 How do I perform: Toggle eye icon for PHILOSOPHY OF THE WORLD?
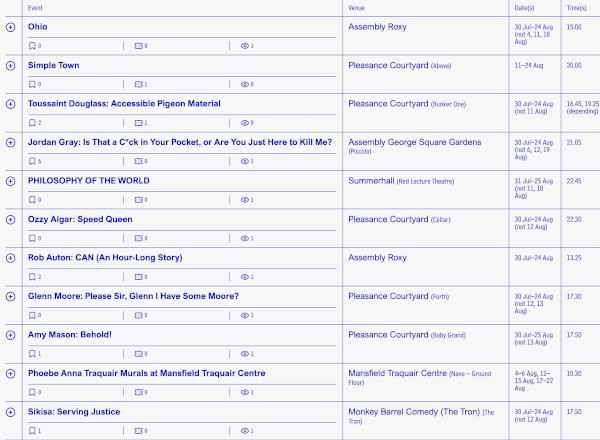tap(245, 200)
